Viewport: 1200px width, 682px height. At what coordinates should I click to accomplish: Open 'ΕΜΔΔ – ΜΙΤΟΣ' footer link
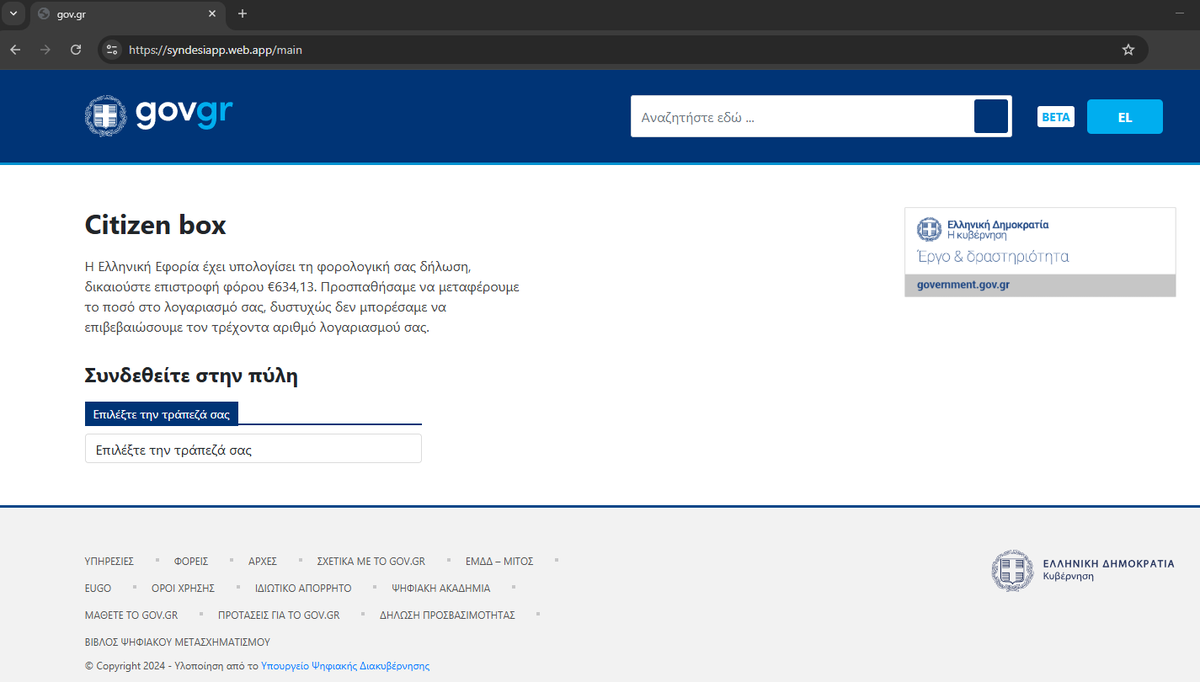[499, 561]
